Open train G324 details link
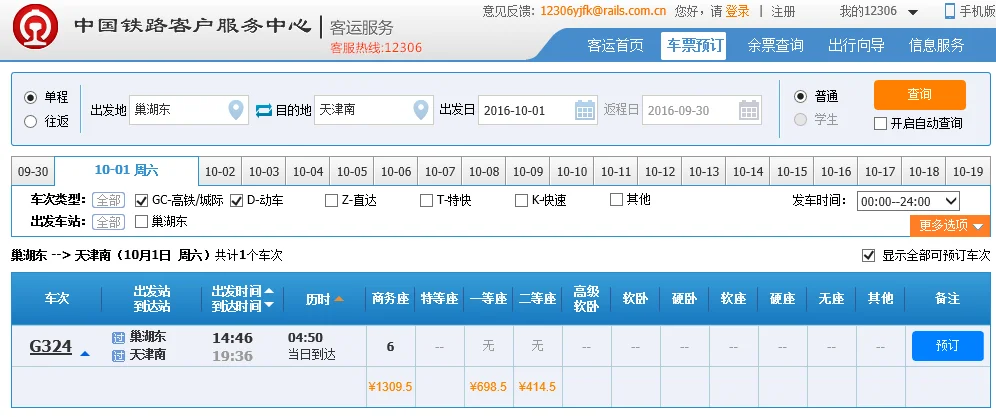 coord(51,347)
